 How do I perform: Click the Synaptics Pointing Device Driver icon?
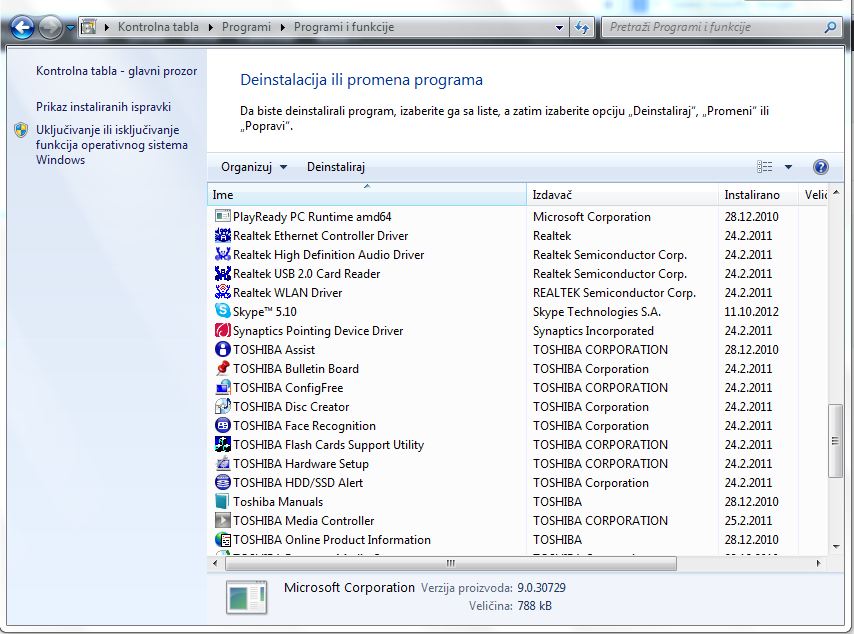[x=222, y=330]
